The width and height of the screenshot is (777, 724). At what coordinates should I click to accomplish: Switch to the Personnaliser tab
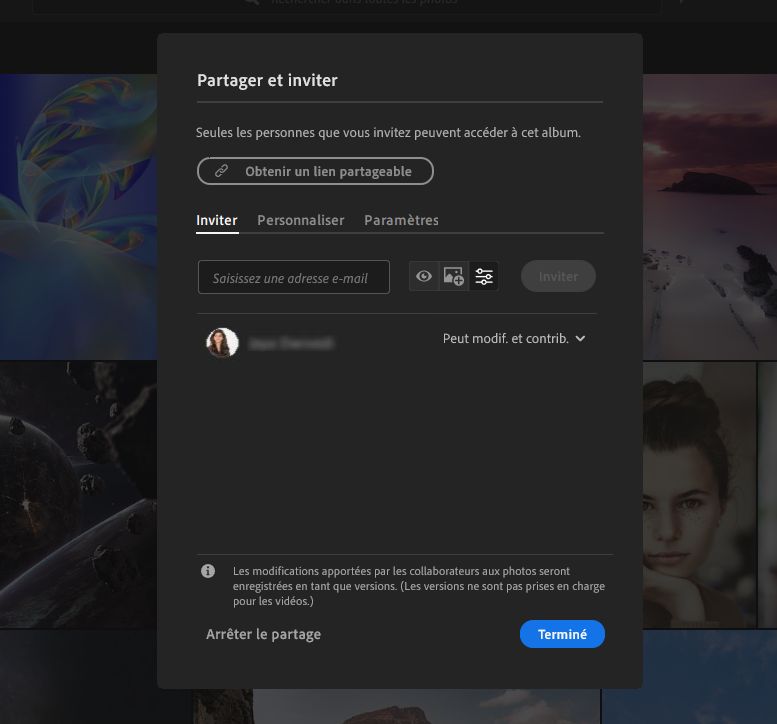point(300,220)
